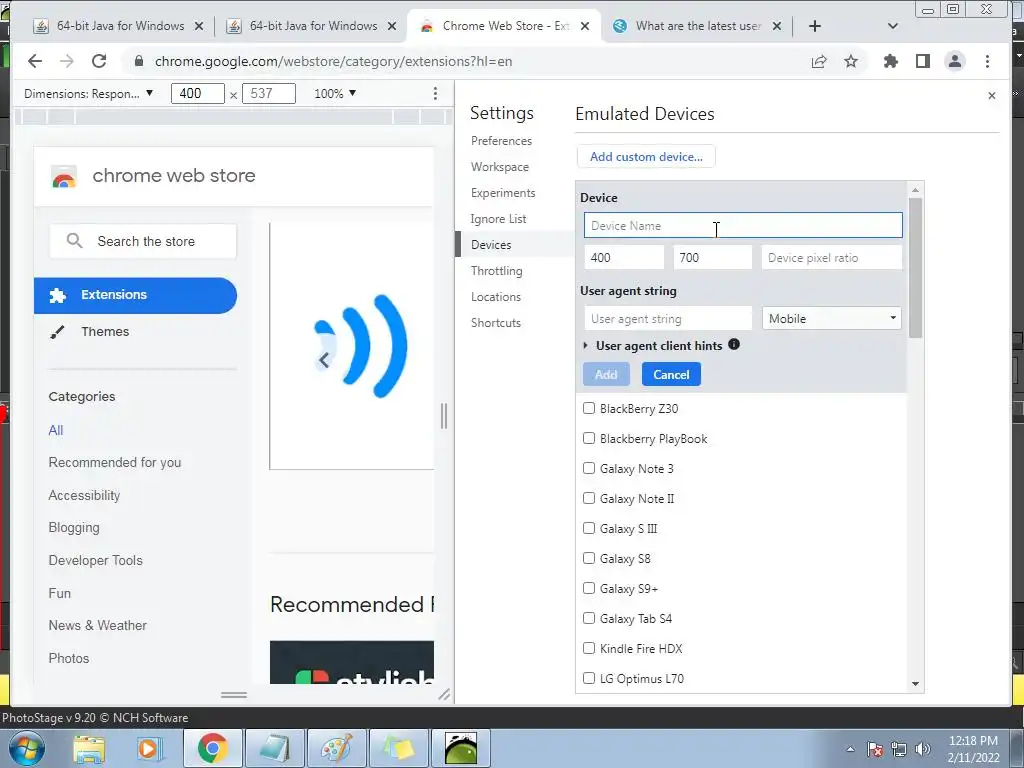Click the 'Search the store' box
The height and width of the screenshot is (768, 1024).
143,241
